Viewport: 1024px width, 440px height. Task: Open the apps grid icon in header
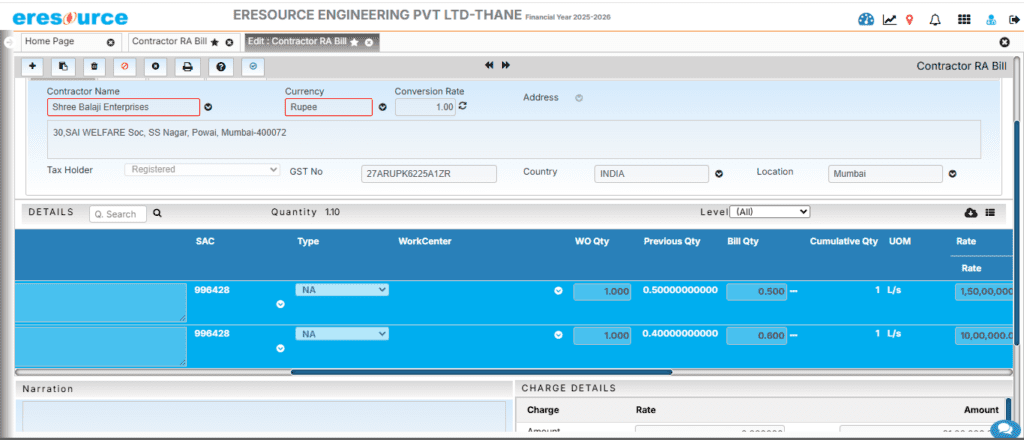click(x=964, y=19)
